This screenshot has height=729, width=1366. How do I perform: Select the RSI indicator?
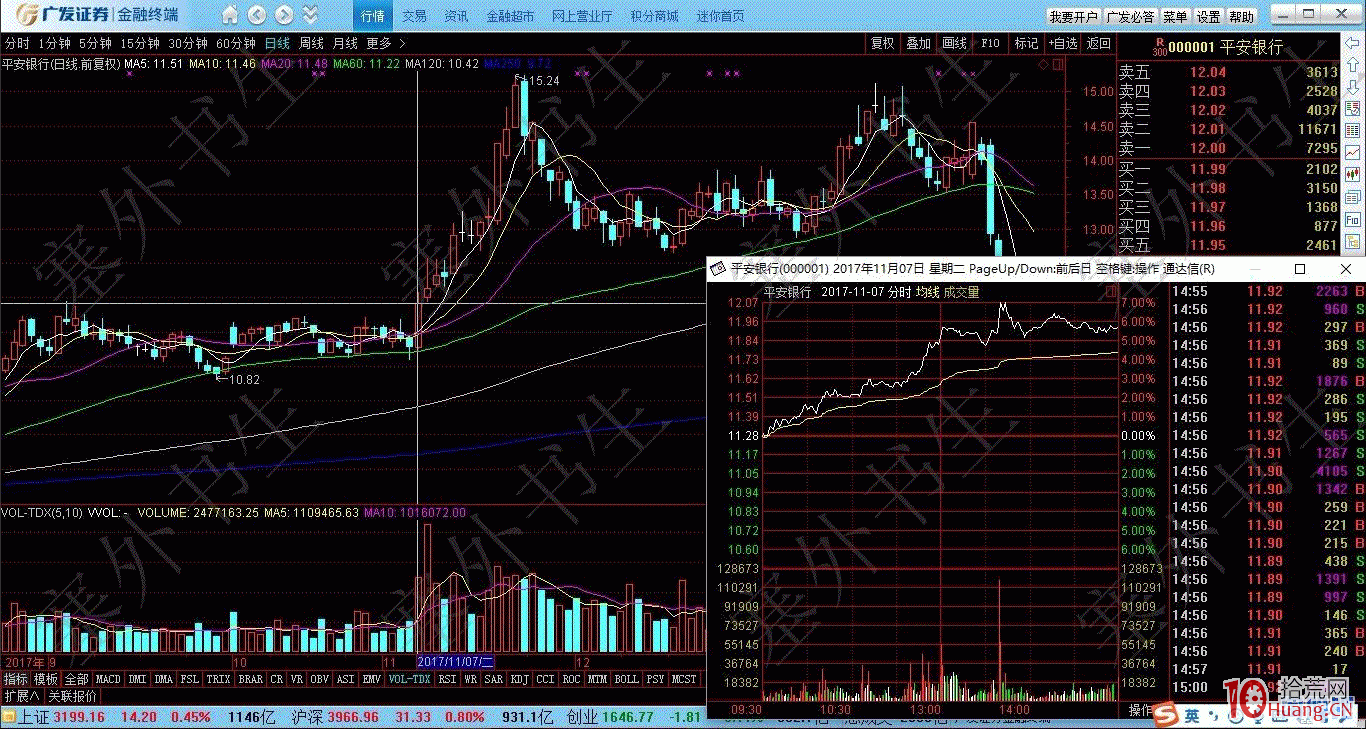click(x=447, y=679)
